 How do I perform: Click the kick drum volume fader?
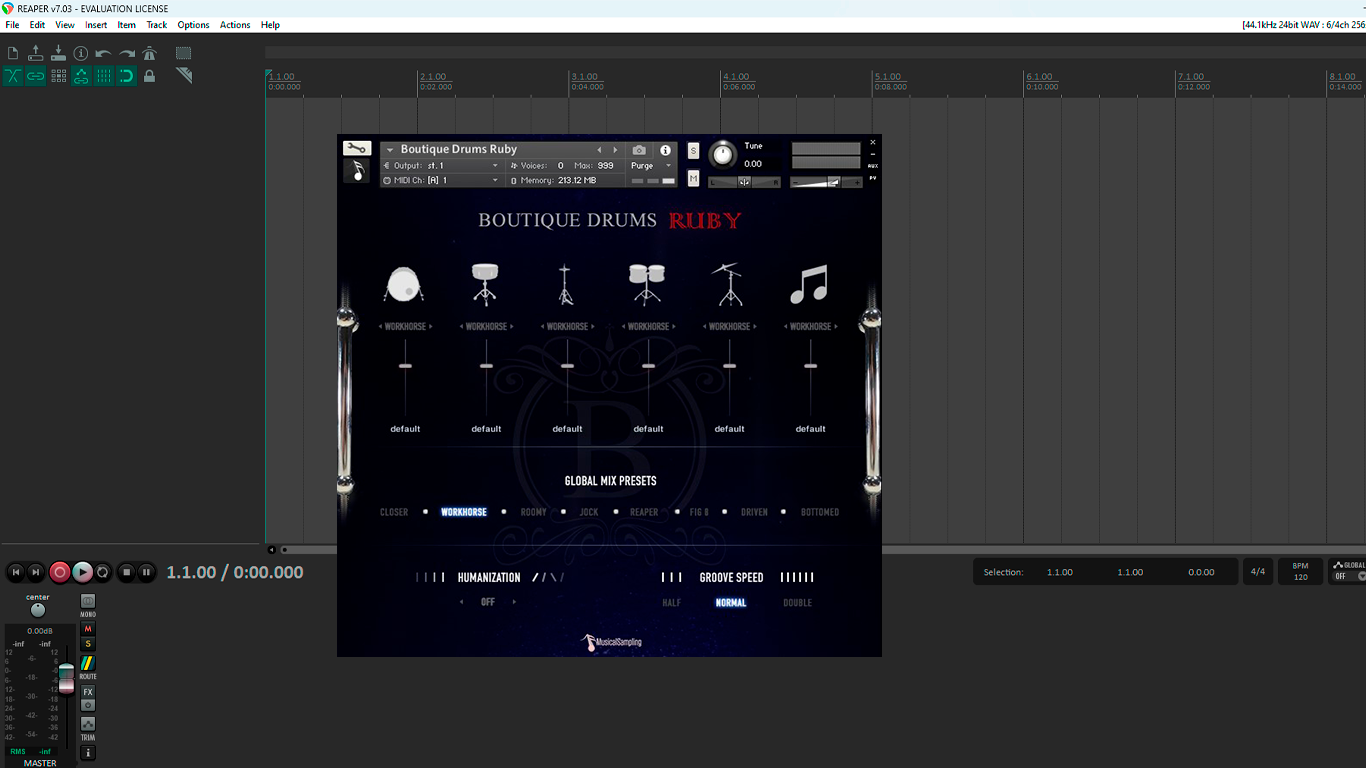coord(405,366)
